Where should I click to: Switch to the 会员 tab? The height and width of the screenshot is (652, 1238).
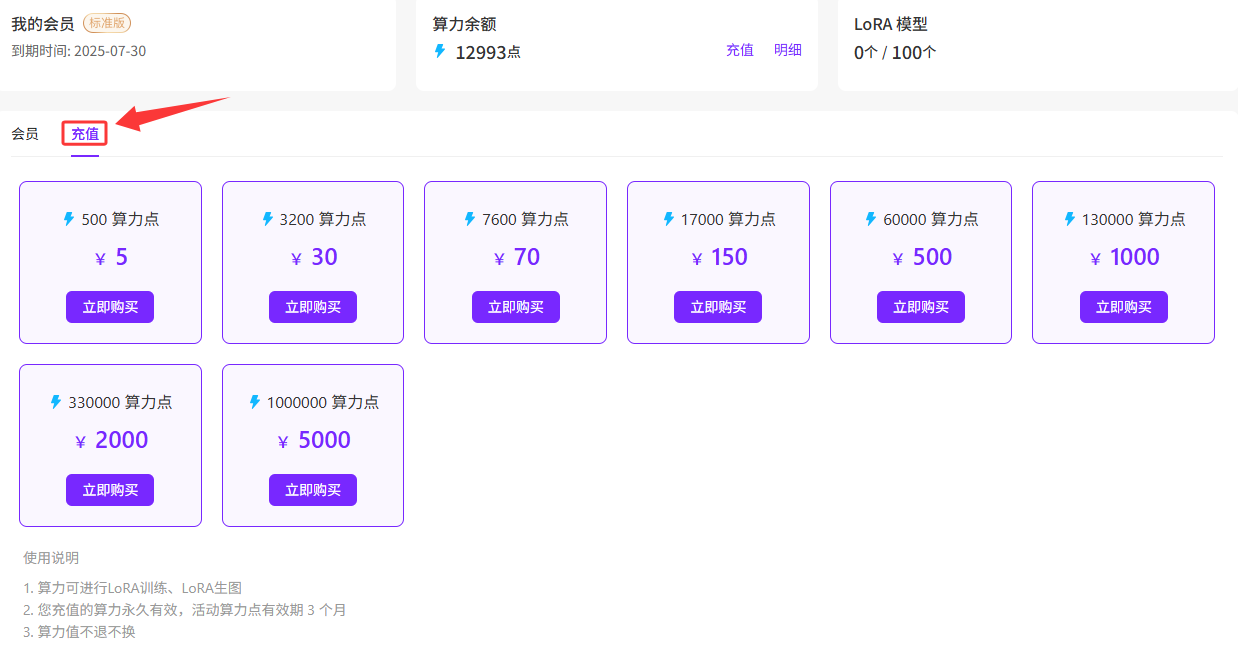(x=25, y=133)
